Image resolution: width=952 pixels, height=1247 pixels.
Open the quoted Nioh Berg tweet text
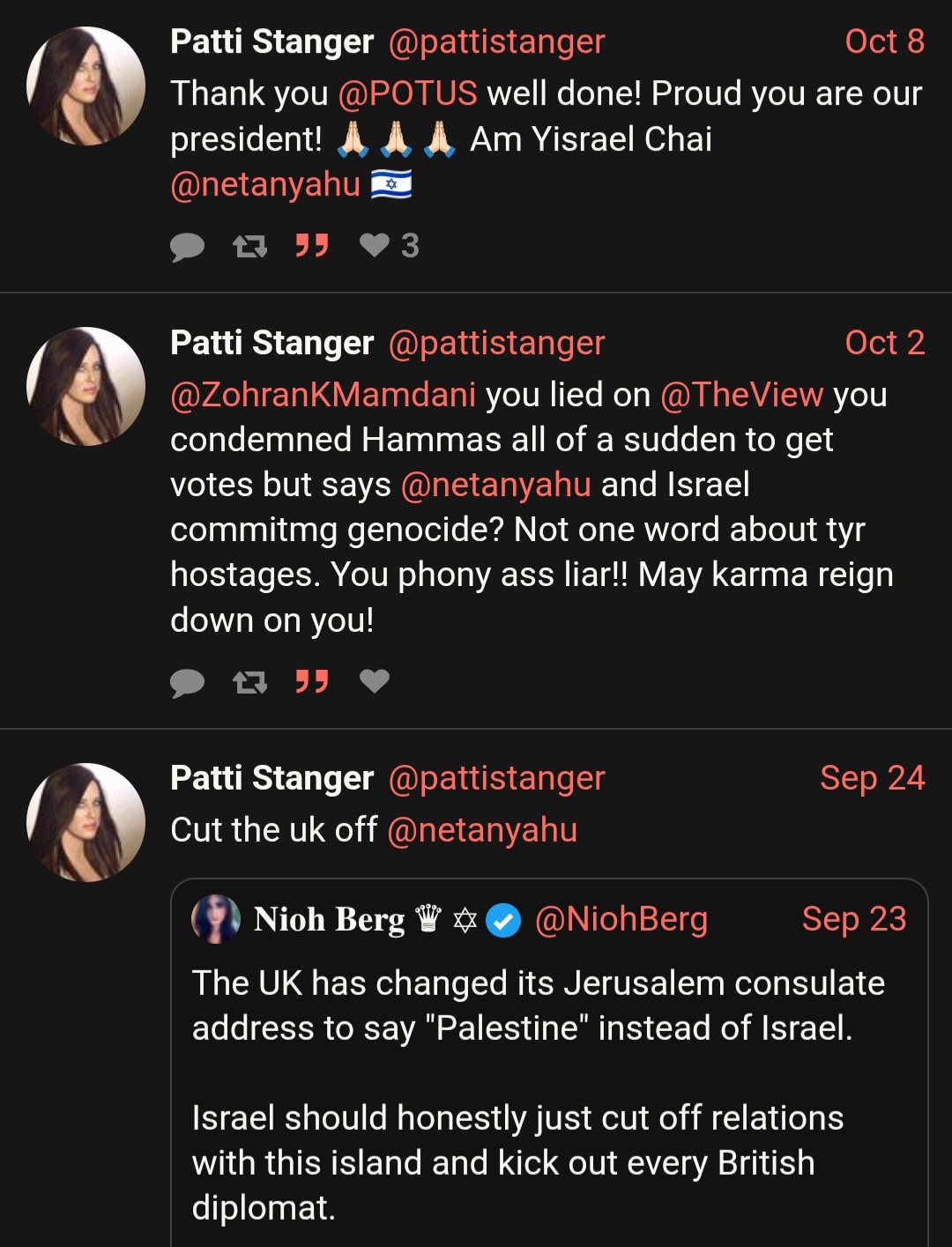538,1095
